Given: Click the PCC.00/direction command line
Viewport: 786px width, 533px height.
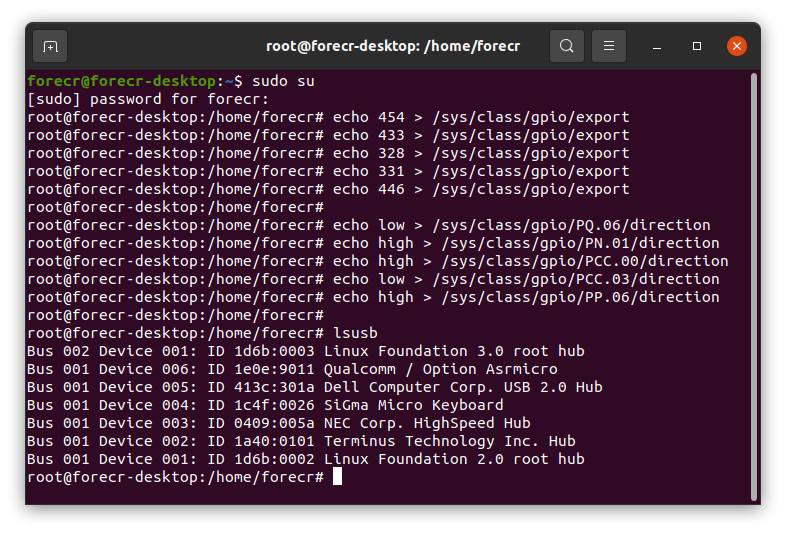Looking at the screenshot, I should pyautogui.click(x=378, y=261).
